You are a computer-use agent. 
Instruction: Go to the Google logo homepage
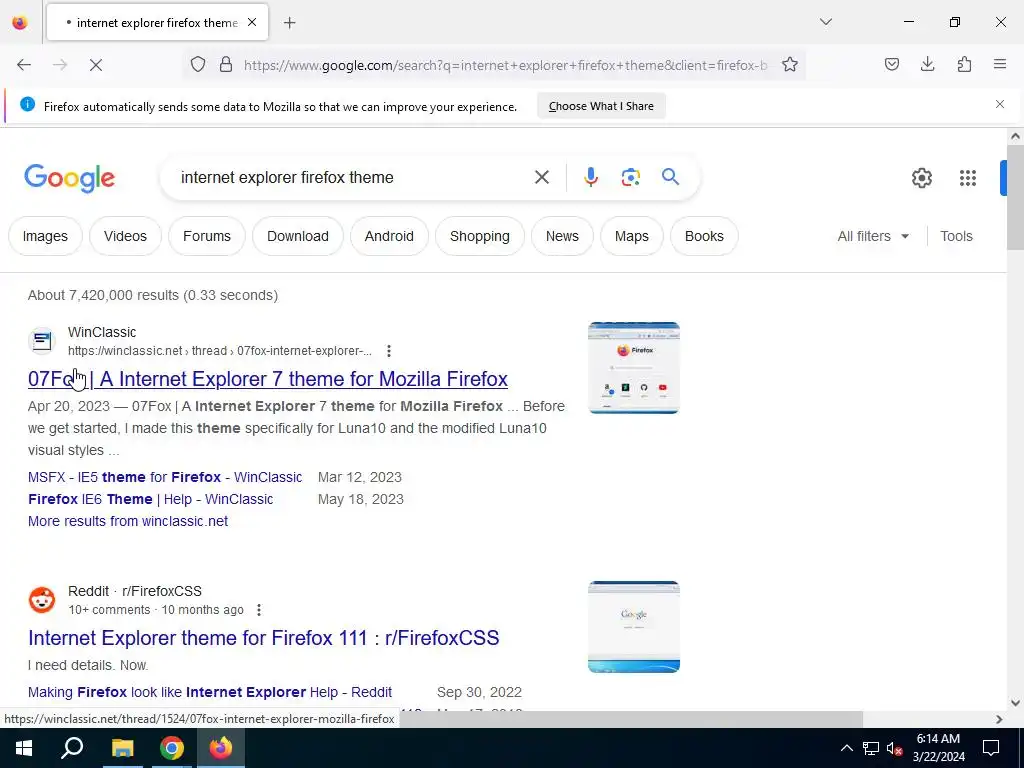tap(70, 178)
